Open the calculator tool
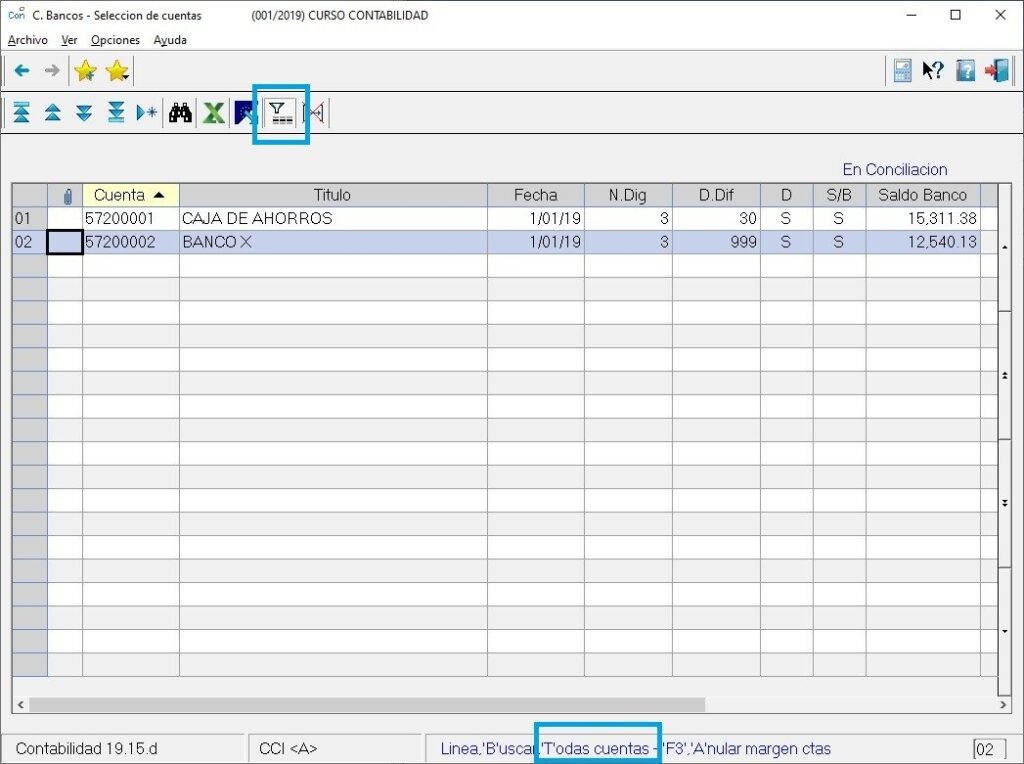This screenshot has width=1024, height=764. tap(903, 71)
